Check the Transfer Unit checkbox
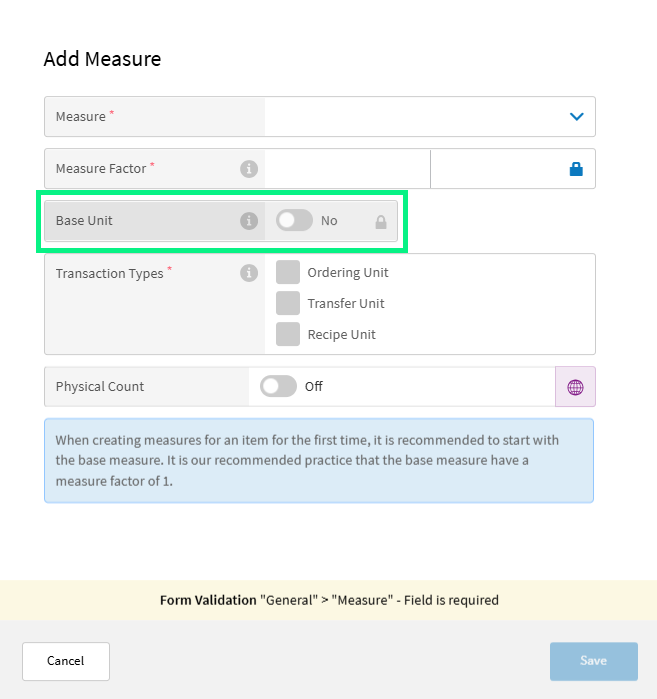Screen dimensions: 657x699 coord(288,303)
